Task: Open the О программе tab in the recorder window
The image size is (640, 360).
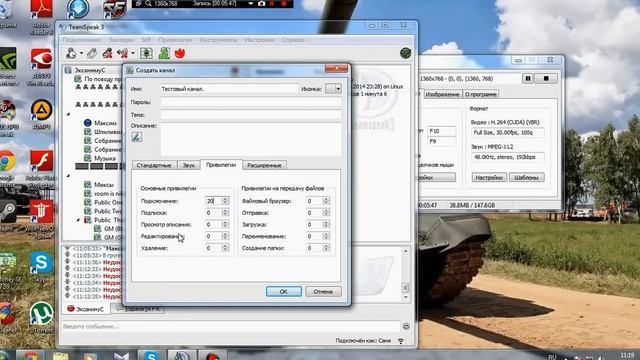Action: point(481,94)
